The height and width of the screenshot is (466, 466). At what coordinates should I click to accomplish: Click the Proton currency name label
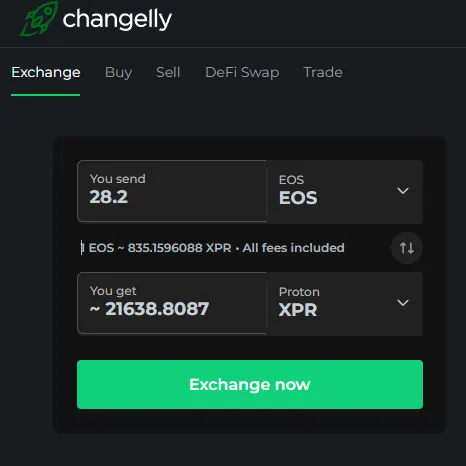point(299,292)
